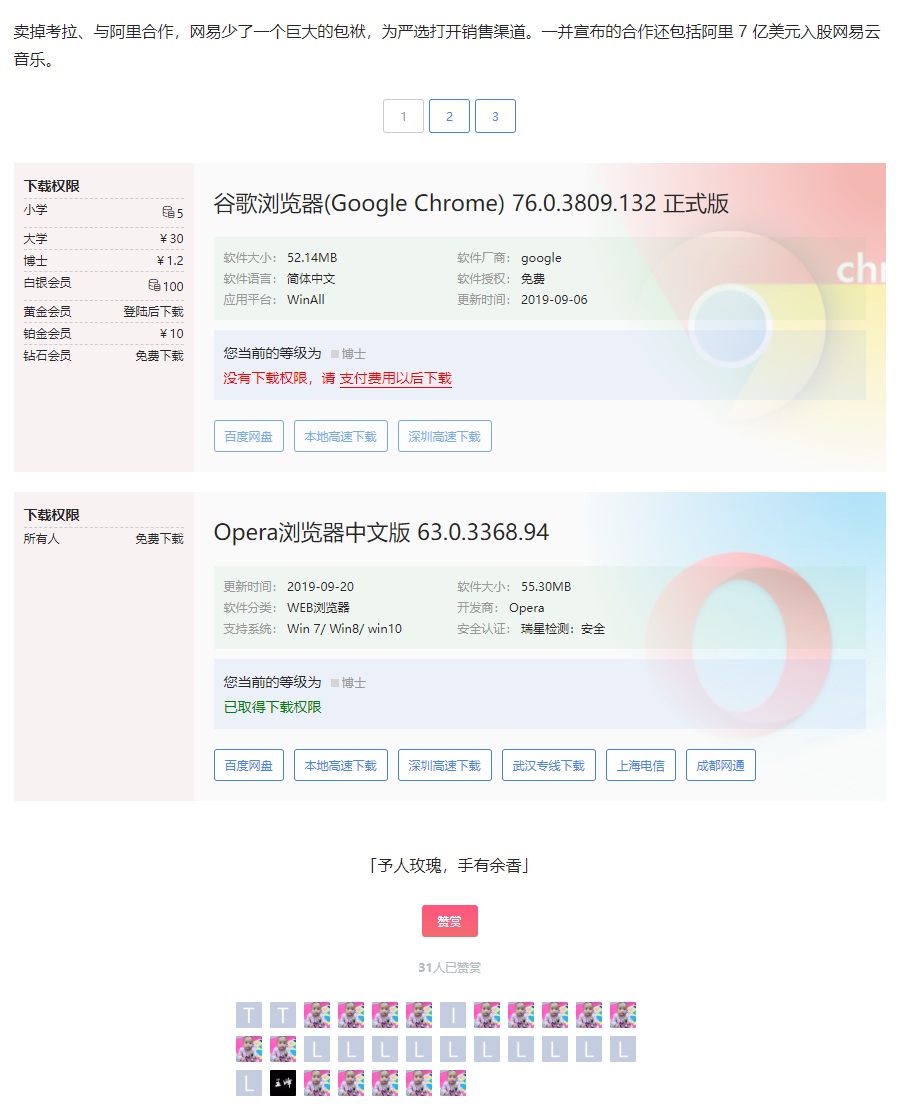The image size is (915, 1114).
Task: Click 本地高速下载 under Opera download
Action: point(341,765)
